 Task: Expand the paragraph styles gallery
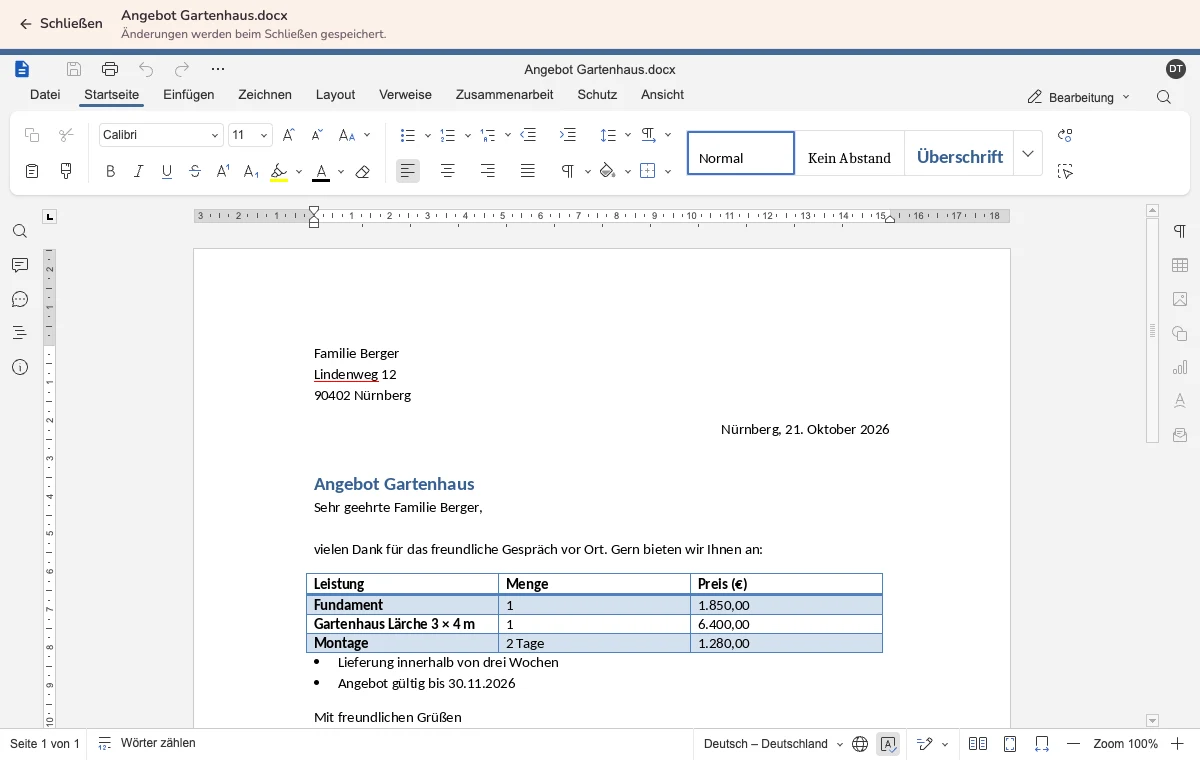pos(1028,154)
